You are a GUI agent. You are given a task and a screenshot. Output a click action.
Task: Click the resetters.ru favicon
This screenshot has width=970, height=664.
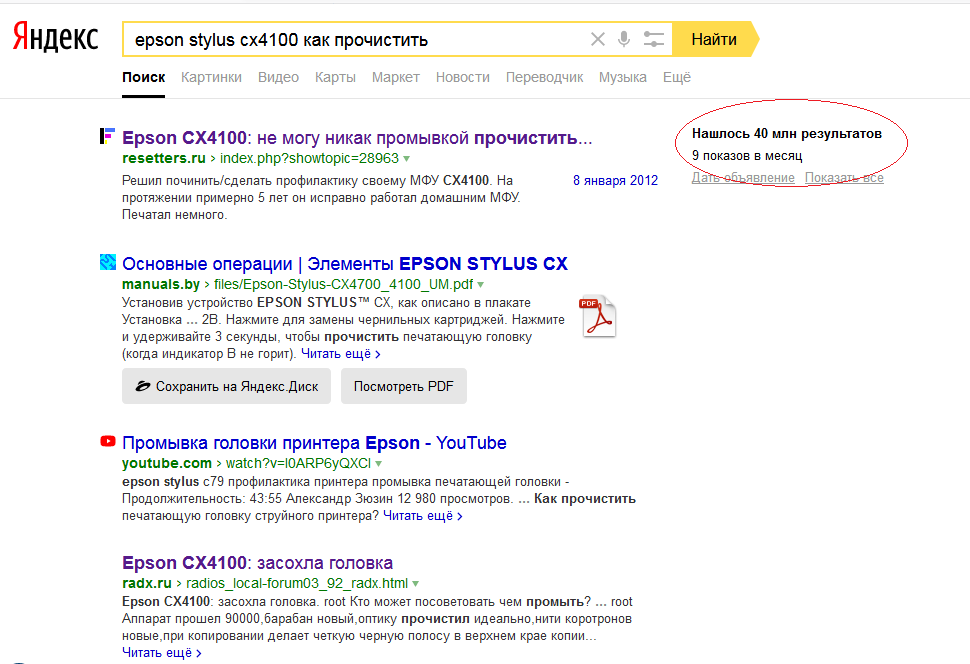(108, 136)
